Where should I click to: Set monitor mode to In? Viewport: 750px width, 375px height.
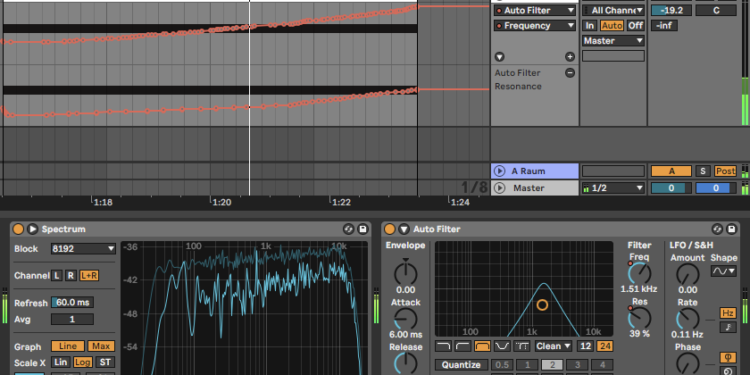pos(590,25)
